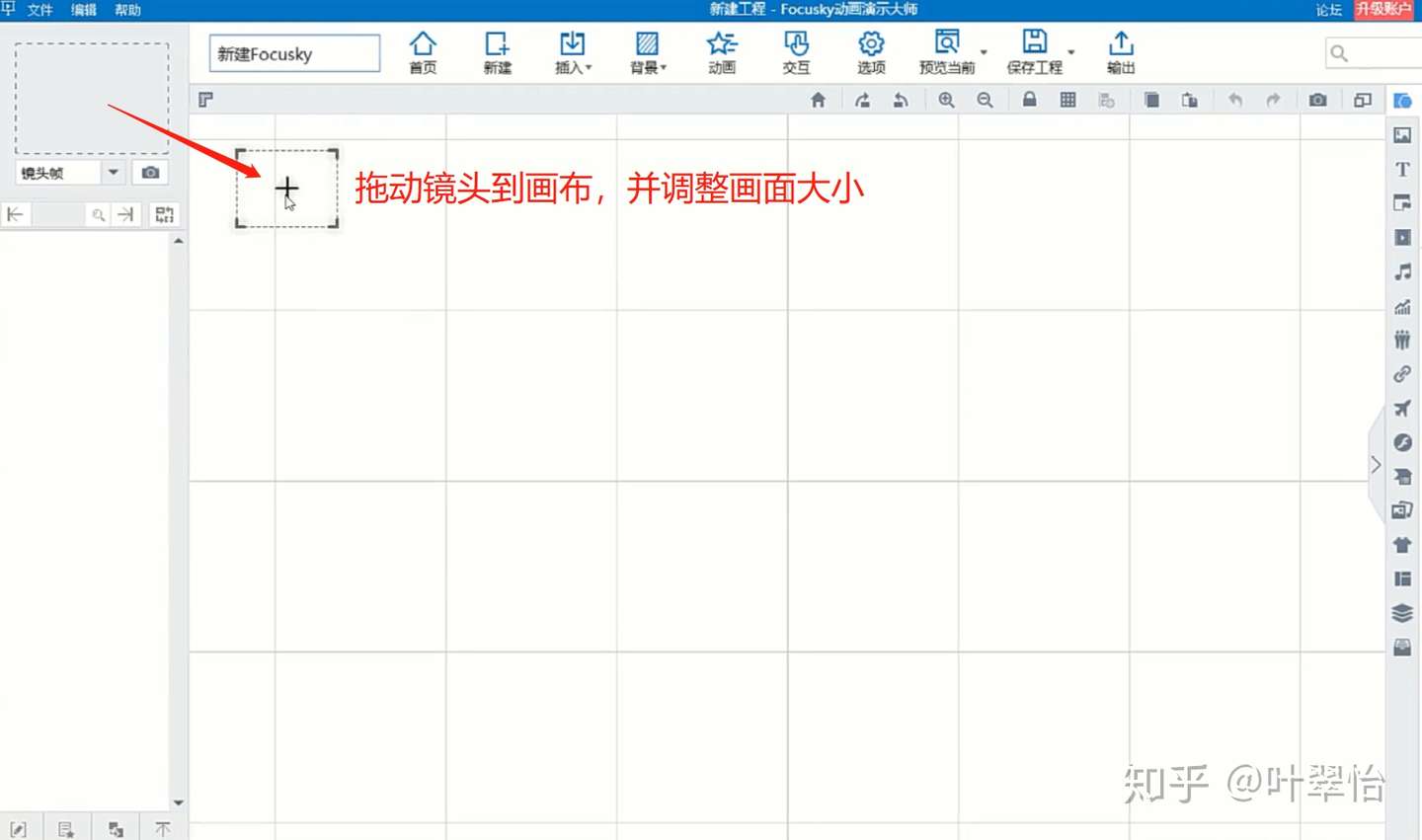
Task: Toggle the lock canvas icon
Action: pos(1029,100)
